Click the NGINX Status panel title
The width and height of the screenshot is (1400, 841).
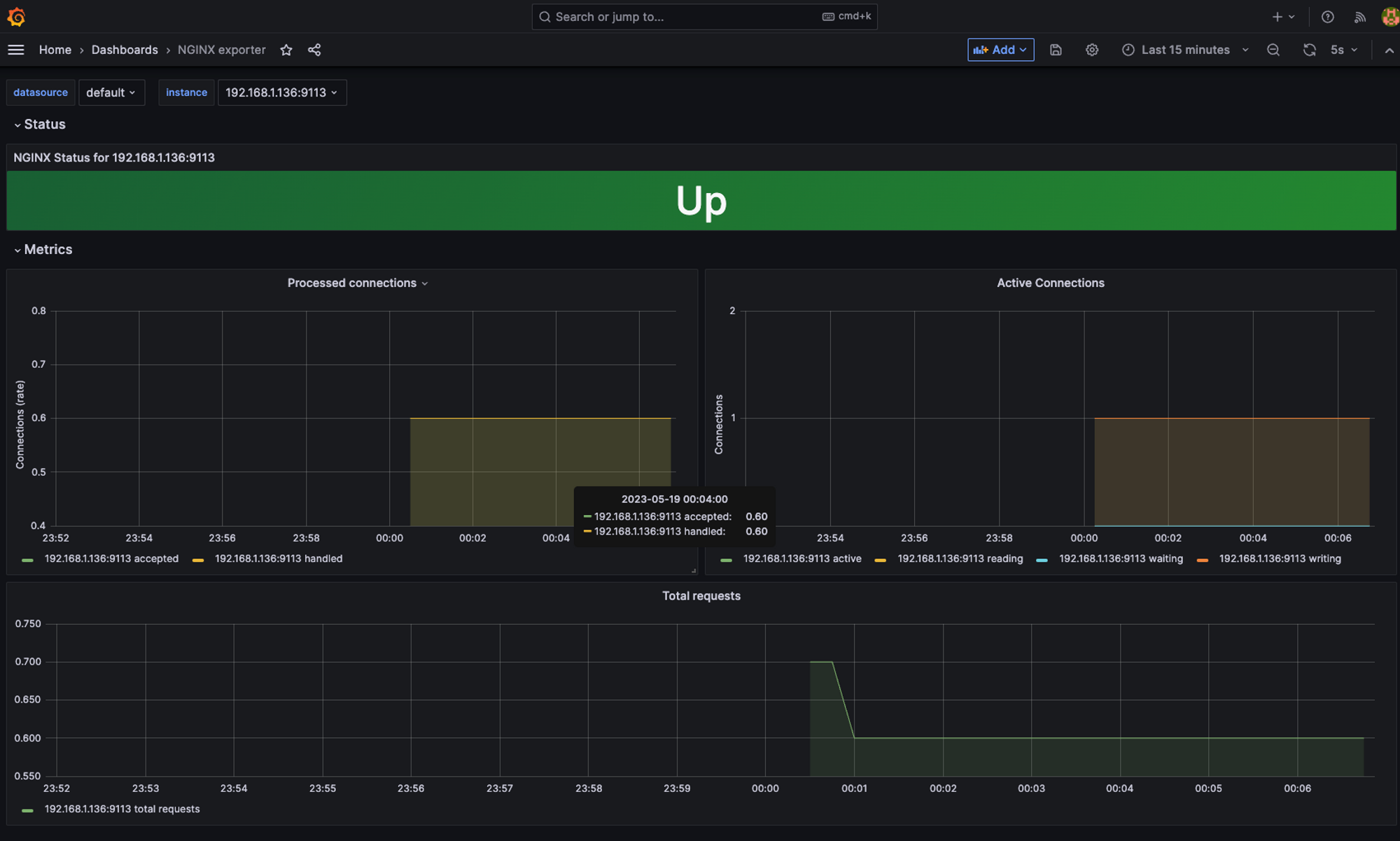(x=114, y=157)
